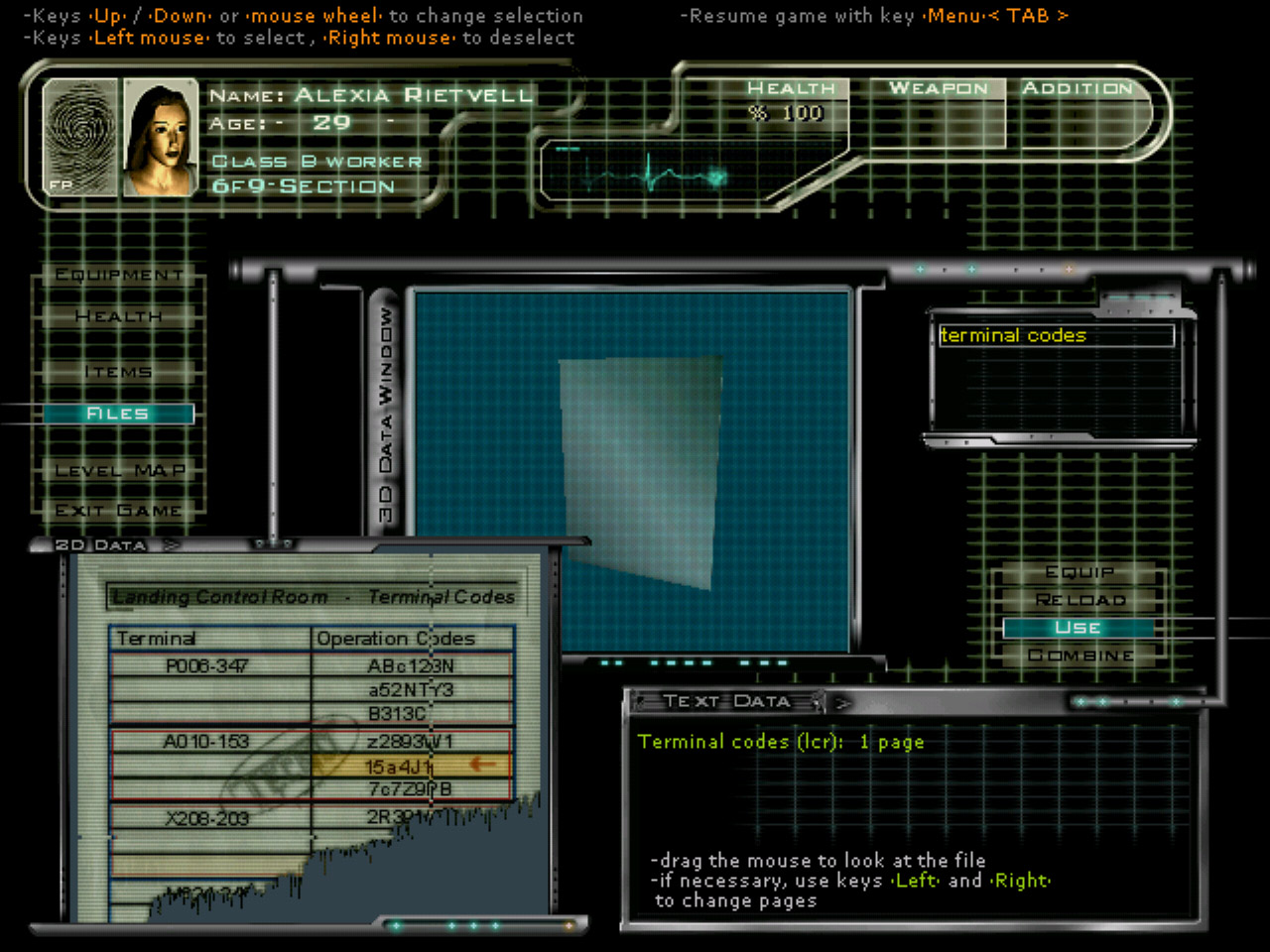Select the highlighted Files menu entry
The height and width of the screenshot is (952, 1270).
point(118,414)
